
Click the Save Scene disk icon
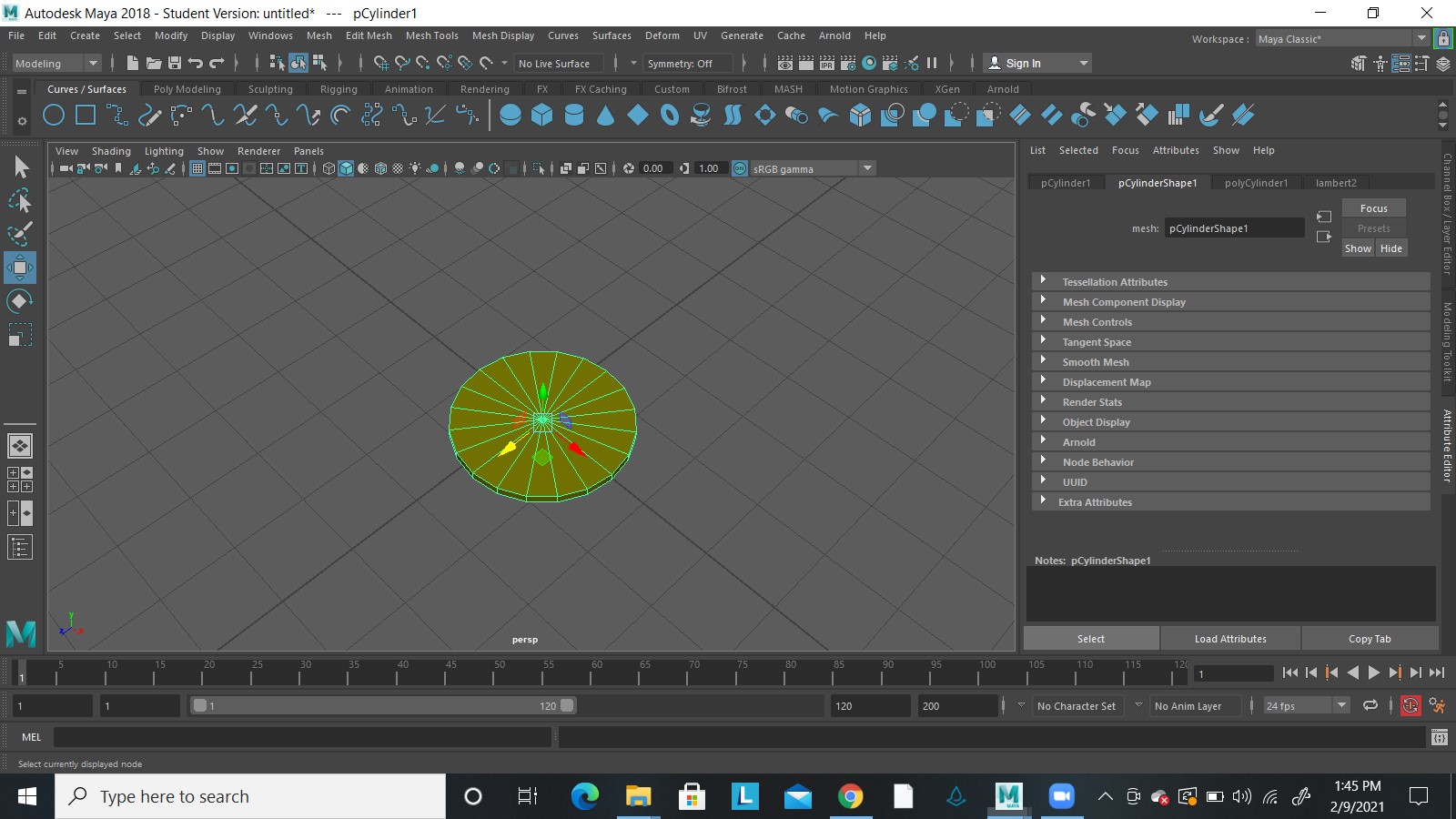(x=175, y=63)
